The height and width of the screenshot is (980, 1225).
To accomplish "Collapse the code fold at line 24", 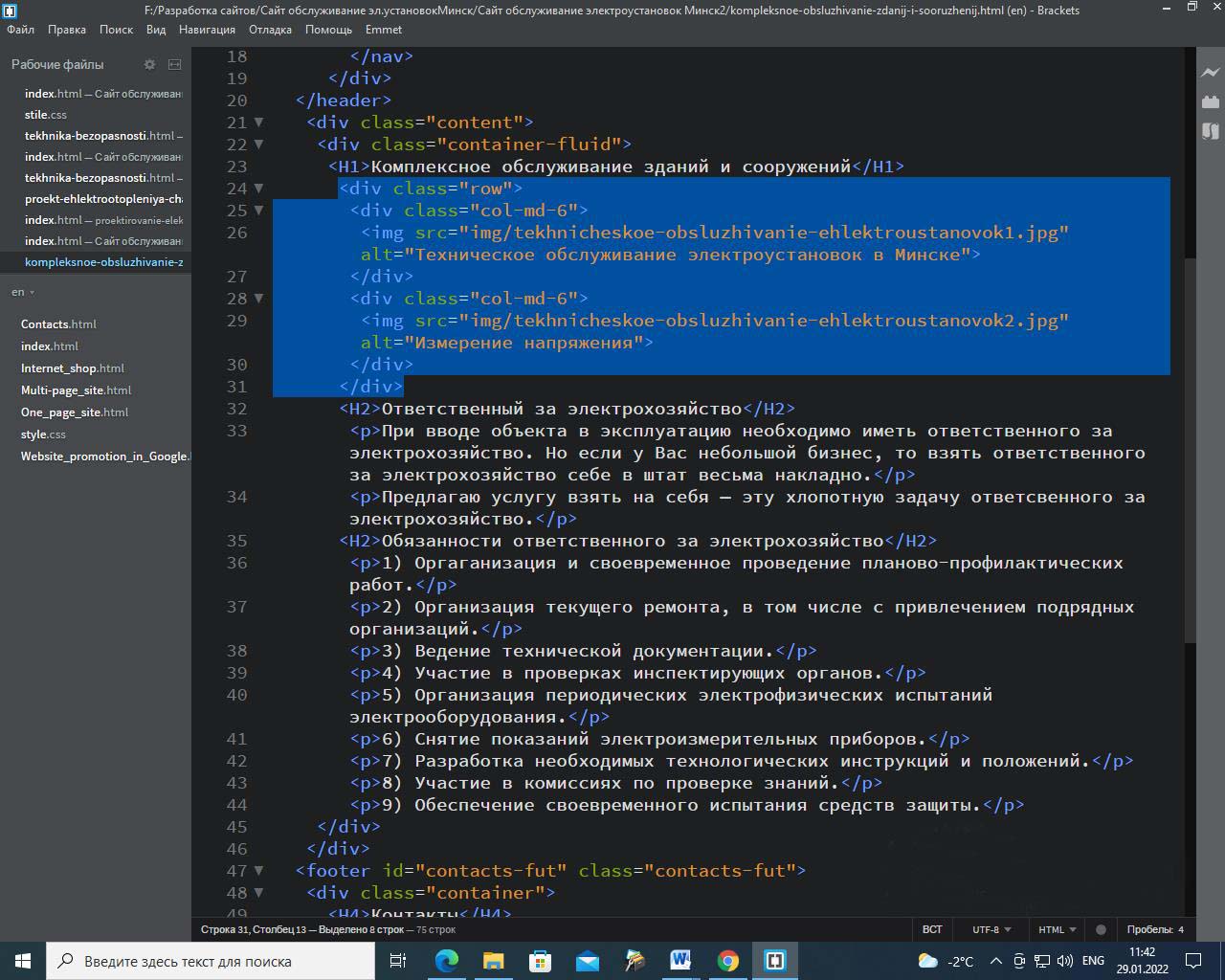I will click(x=258, y=189).
